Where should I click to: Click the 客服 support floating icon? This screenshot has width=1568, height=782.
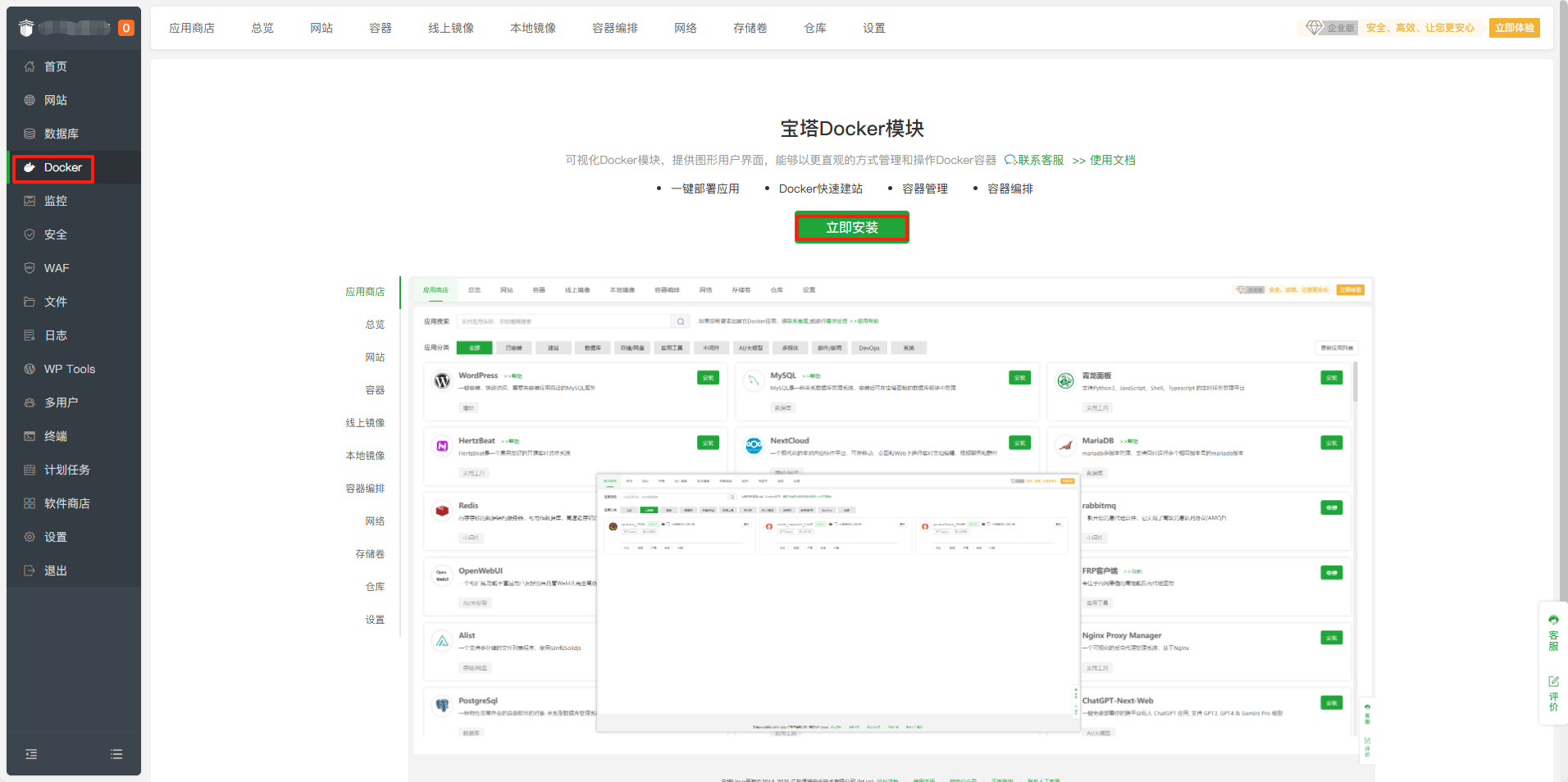[x=1553, y=633]
